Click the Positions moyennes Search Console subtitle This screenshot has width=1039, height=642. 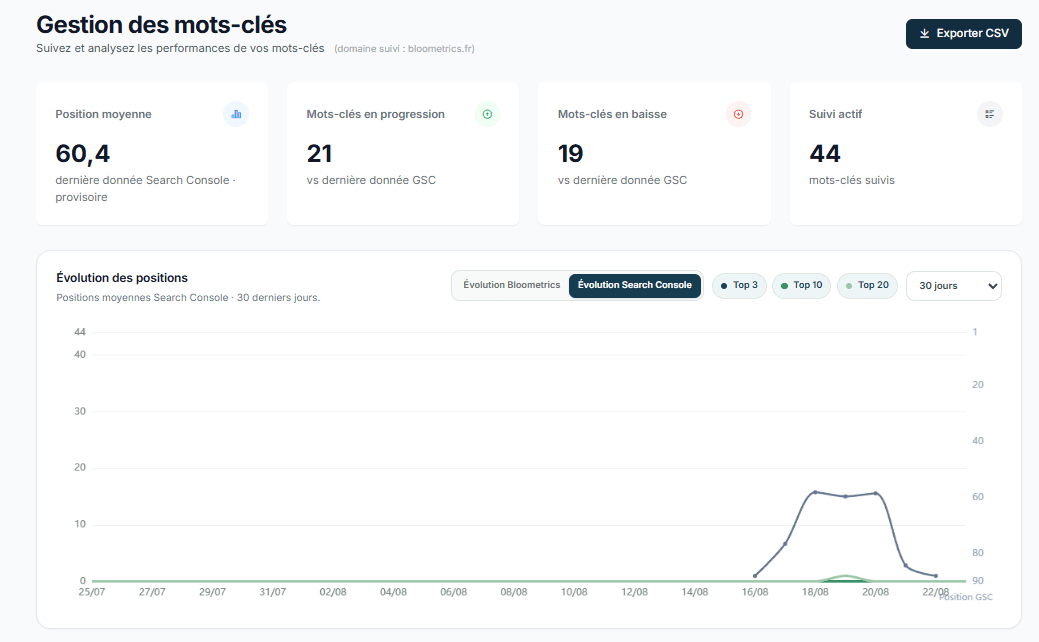point(188,298)
